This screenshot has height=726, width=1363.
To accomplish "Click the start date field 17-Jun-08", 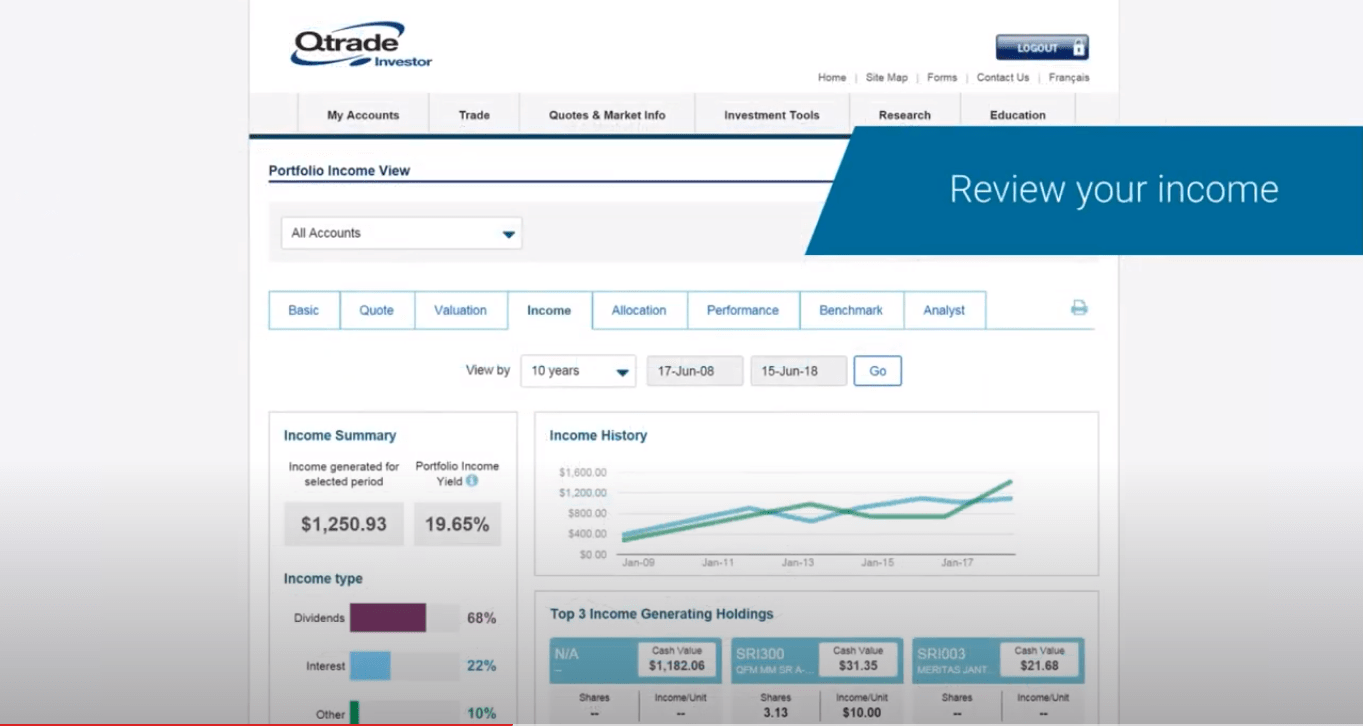I will (694, 371).
